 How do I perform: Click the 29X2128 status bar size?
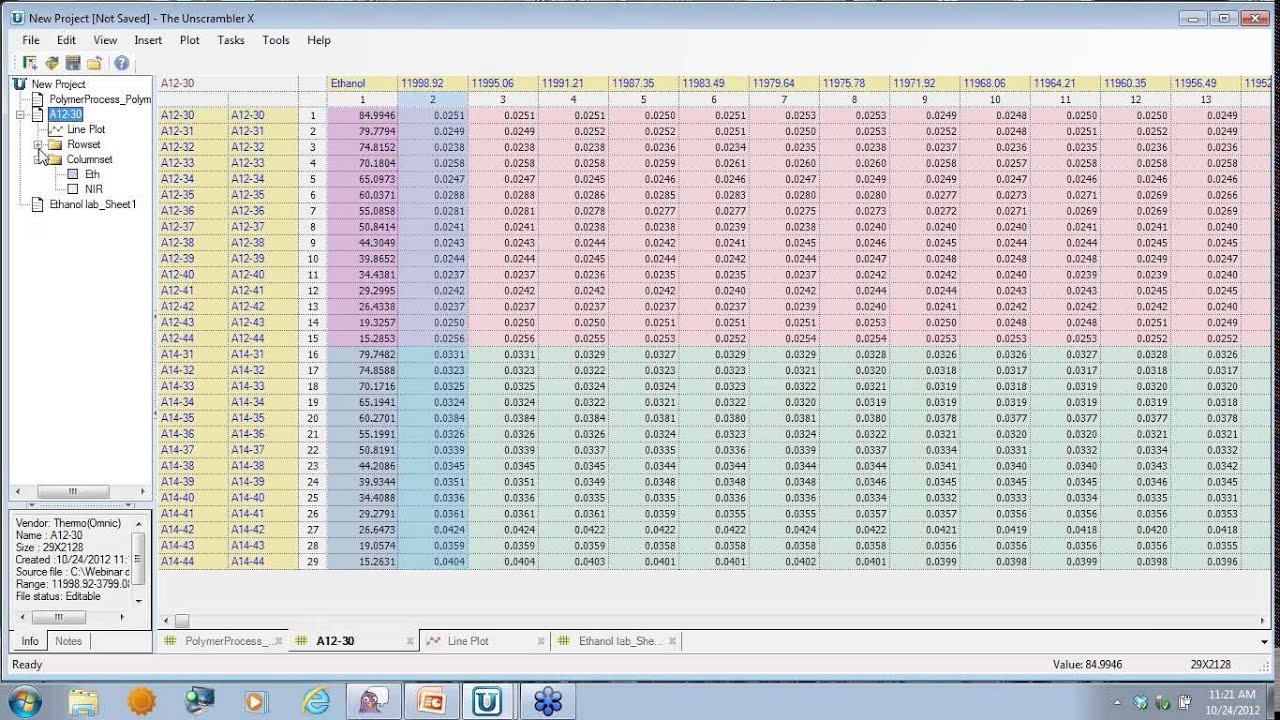pos(1210,664)
